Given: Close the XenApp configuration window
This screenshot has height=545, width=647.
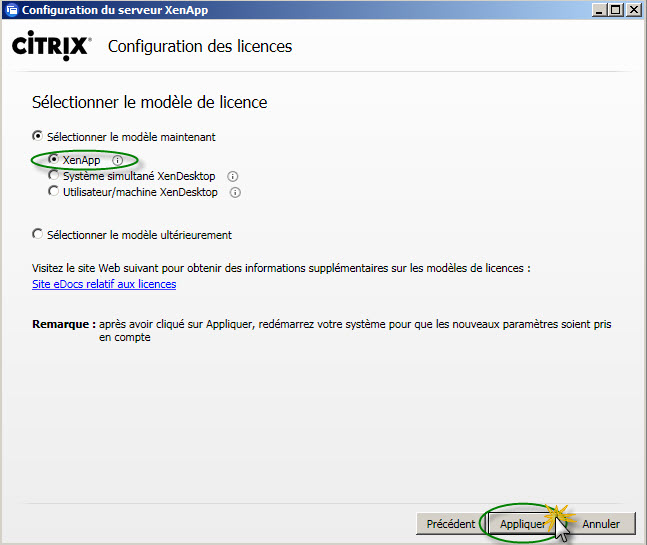Looking at the screenshot, I should click(x=634, y=9).
